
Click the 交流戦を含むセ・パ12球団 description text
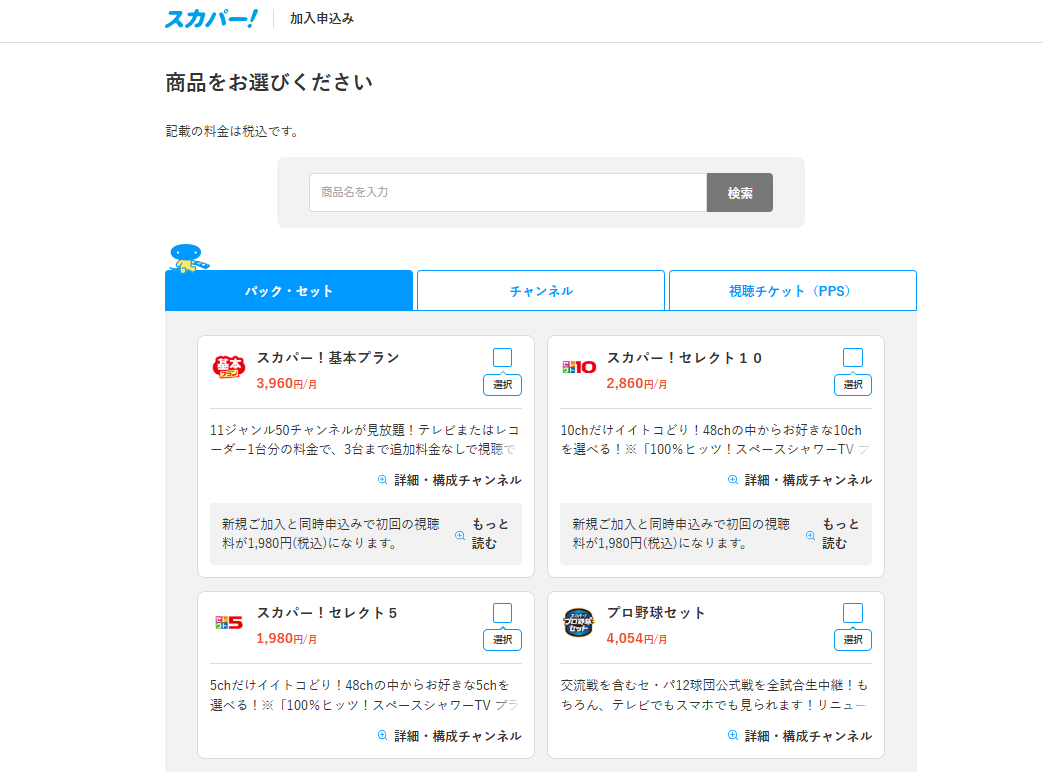click(x=715, y=695)
